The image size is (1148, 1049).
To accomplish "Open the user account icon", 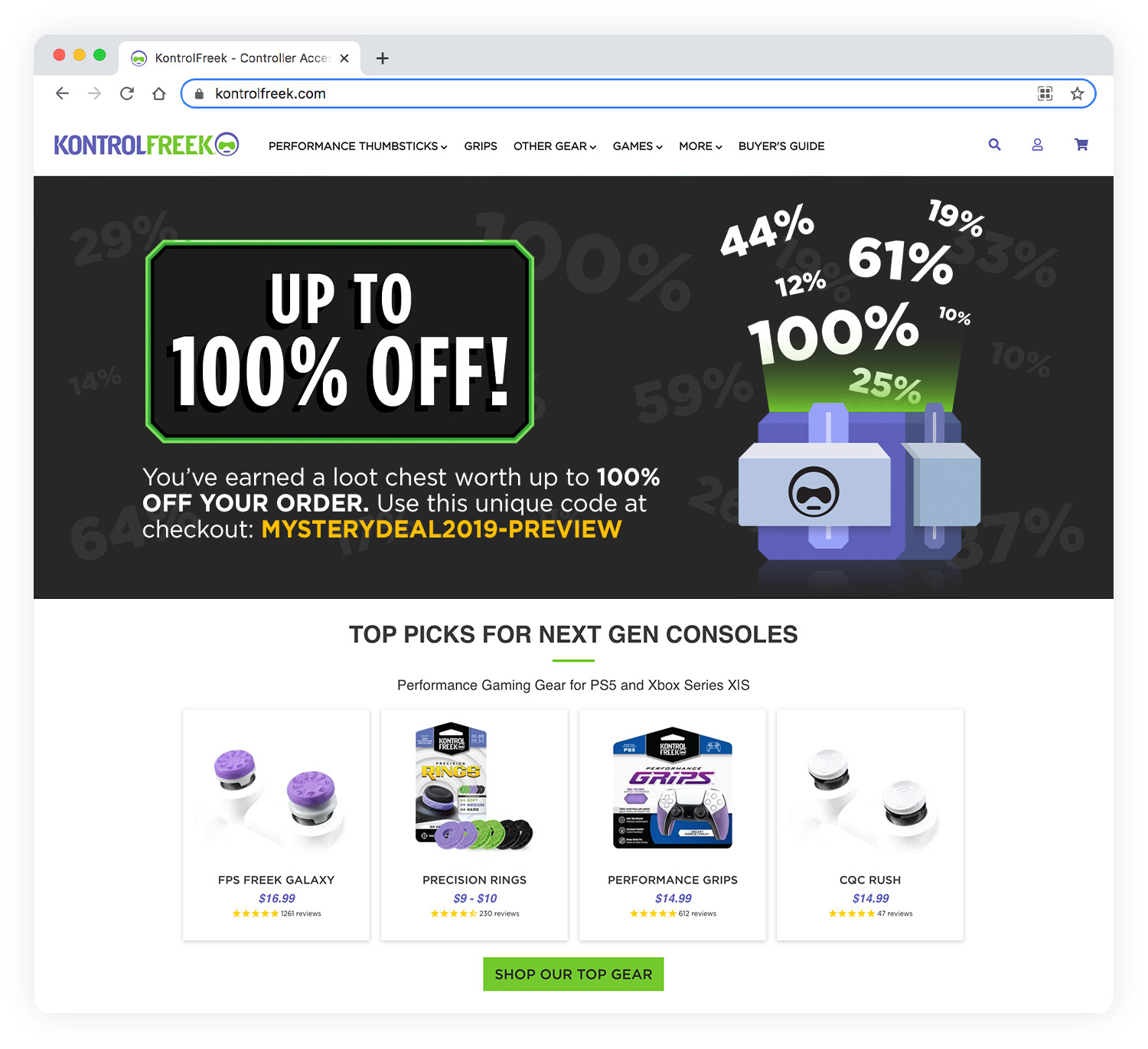I will [1037, 144].
